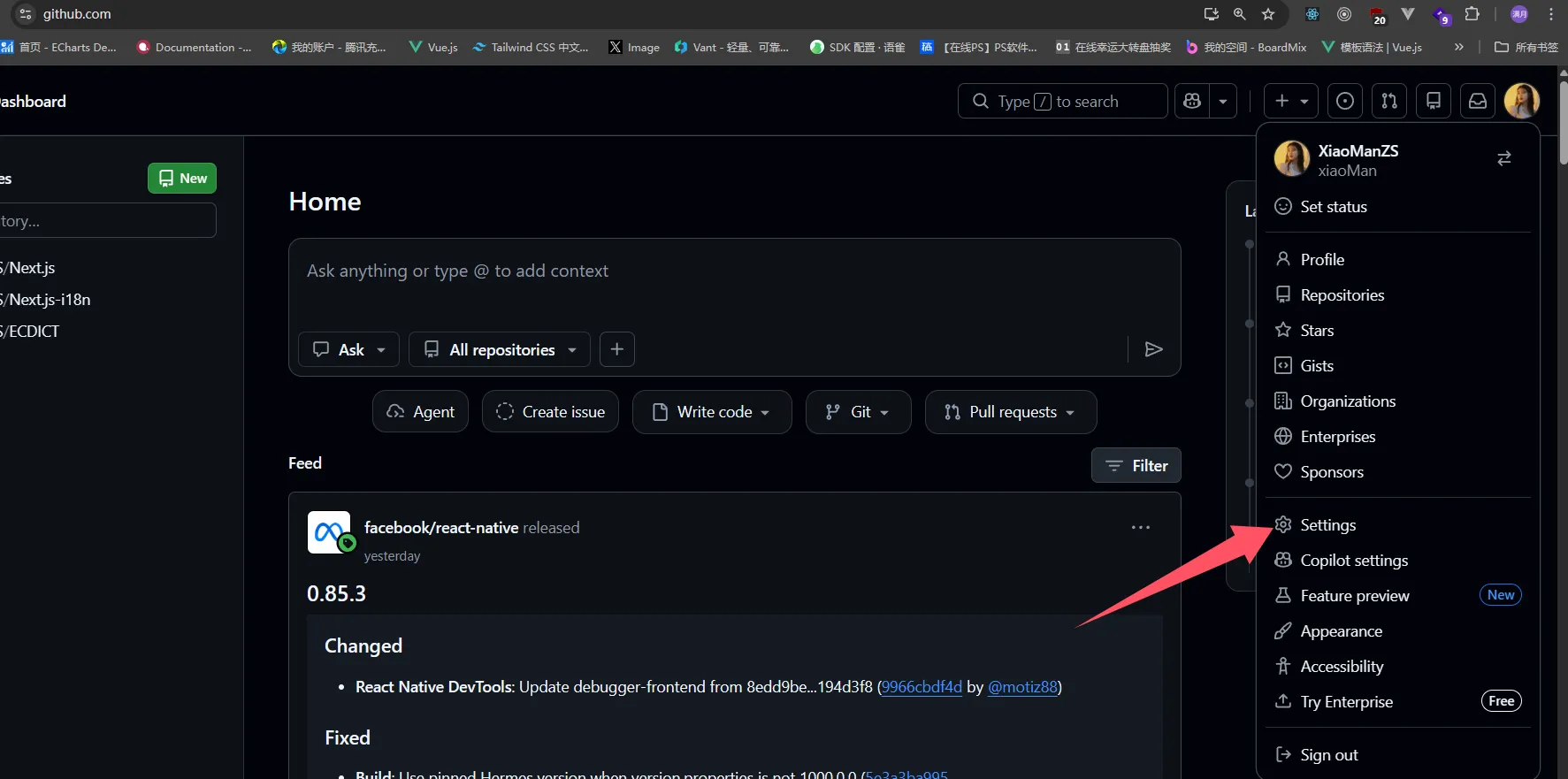Open facebook/react-native link in feed
Viewport: 1568px width, 779px height.
(x=441, y=528)
